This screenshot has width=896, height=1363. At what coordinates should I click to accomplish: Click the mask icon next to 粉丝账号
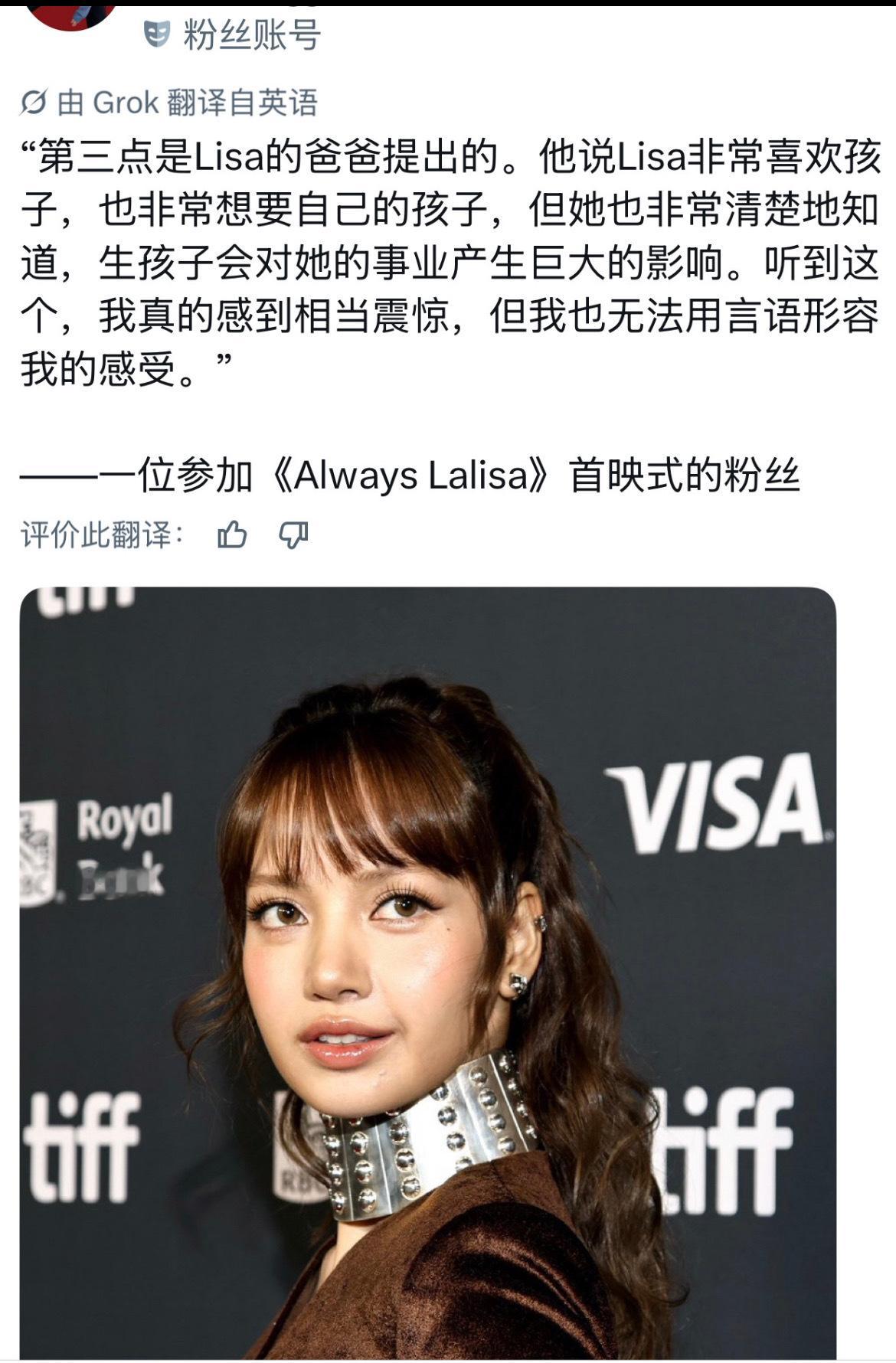156,34
